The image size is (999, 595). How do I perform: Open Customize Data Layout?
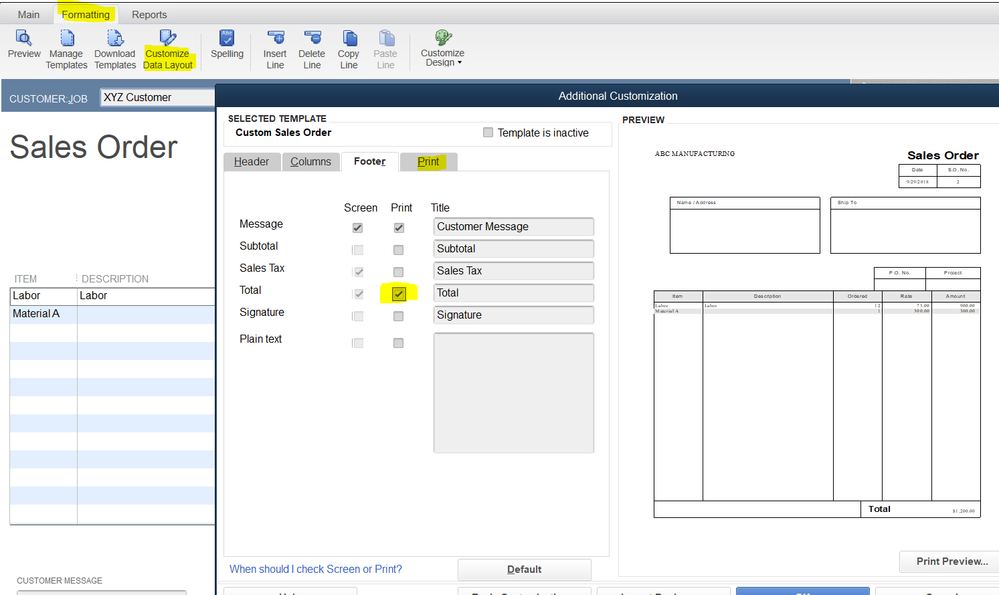pyautogui.click(x=168, y=49)
